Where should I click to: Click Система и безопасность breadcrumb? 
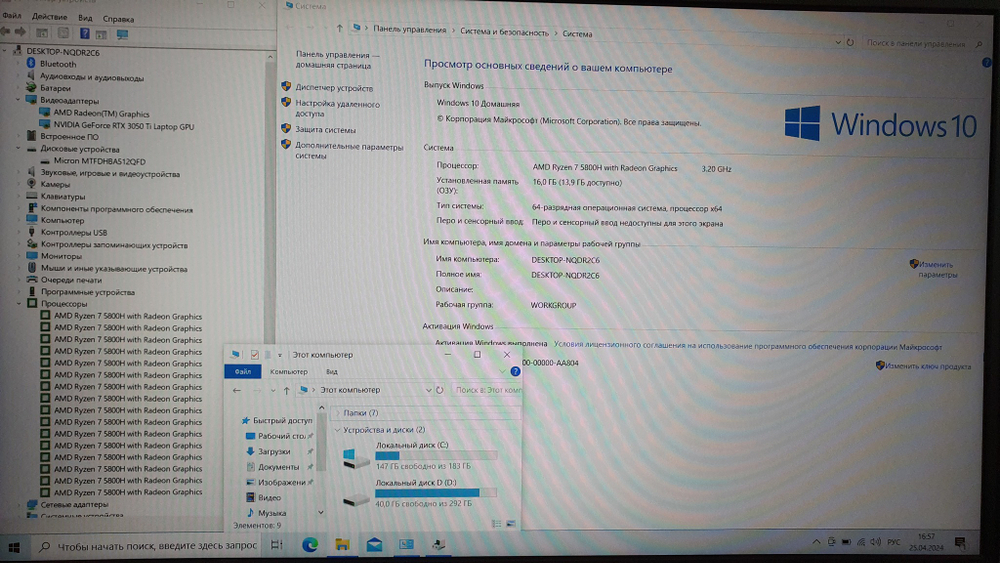[x=504, y=32]
